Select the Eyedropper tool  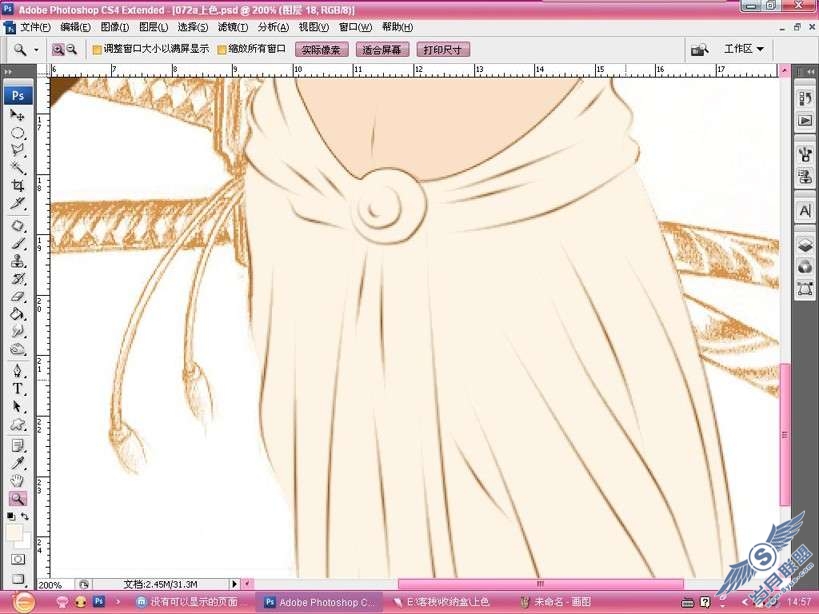17,463
